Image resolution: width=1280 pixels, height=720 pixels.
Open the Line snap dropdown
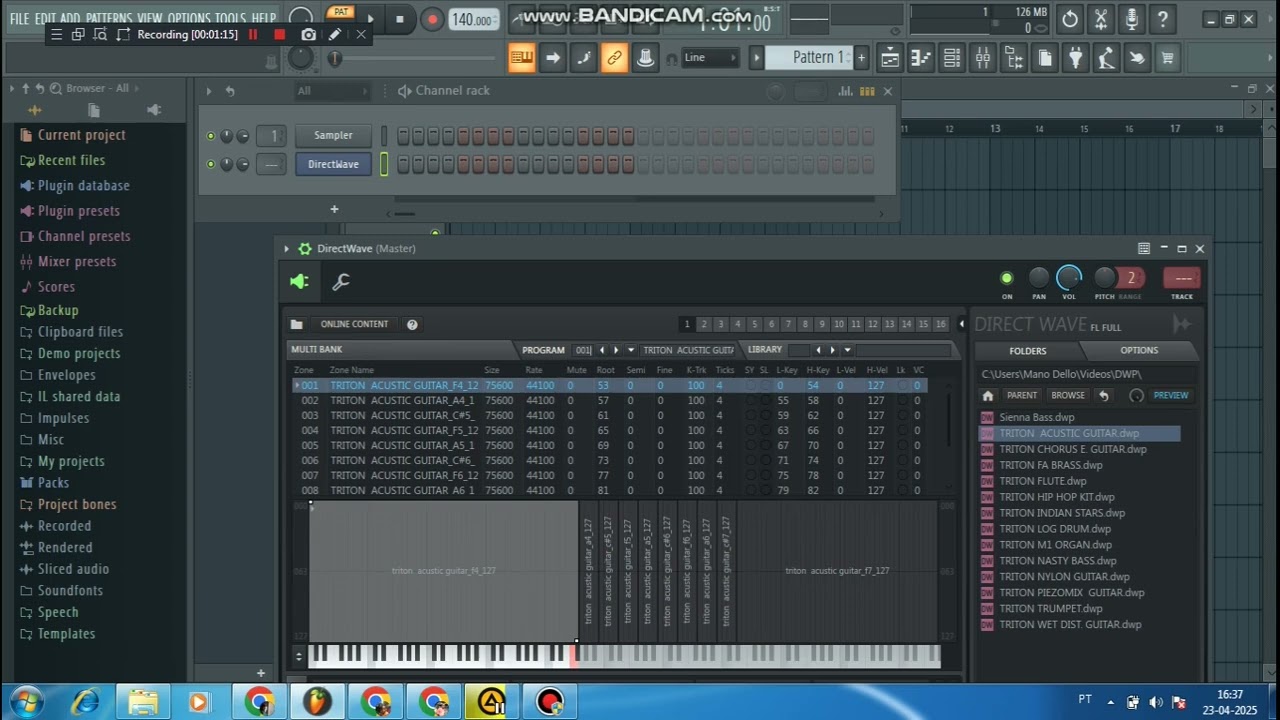pos(711,58)
